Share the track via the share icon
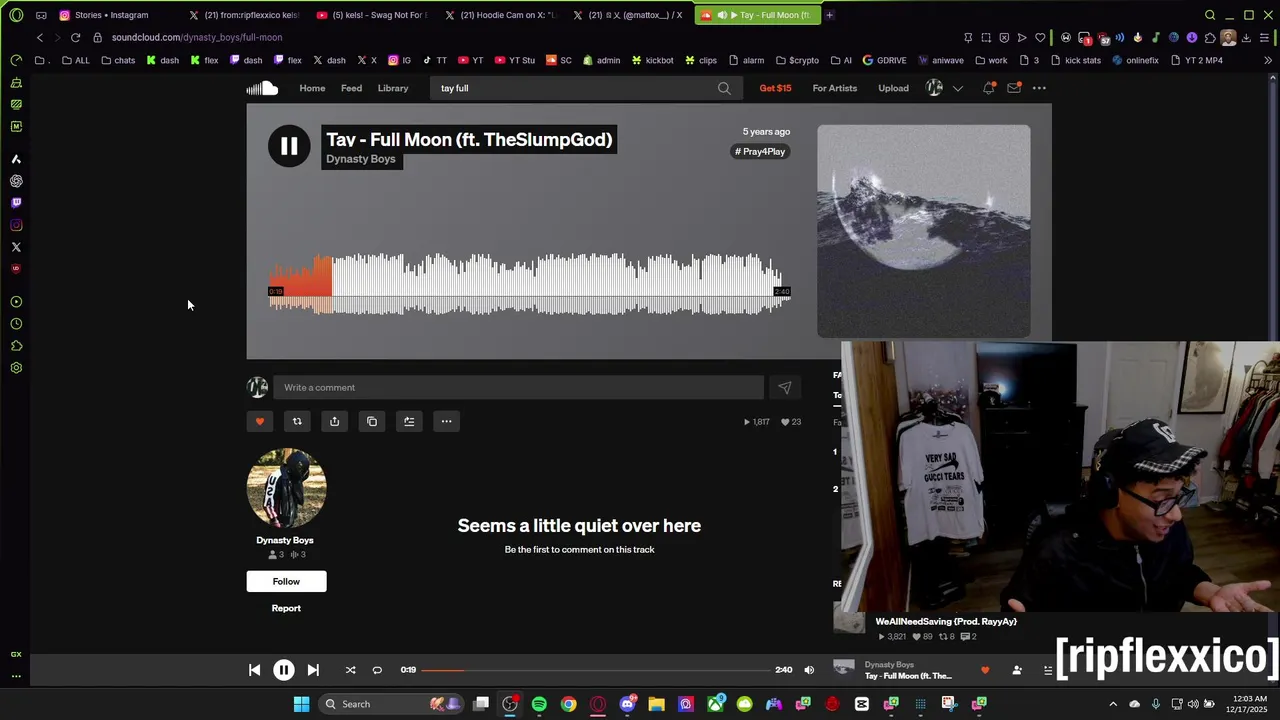 (x=334, y=421)
